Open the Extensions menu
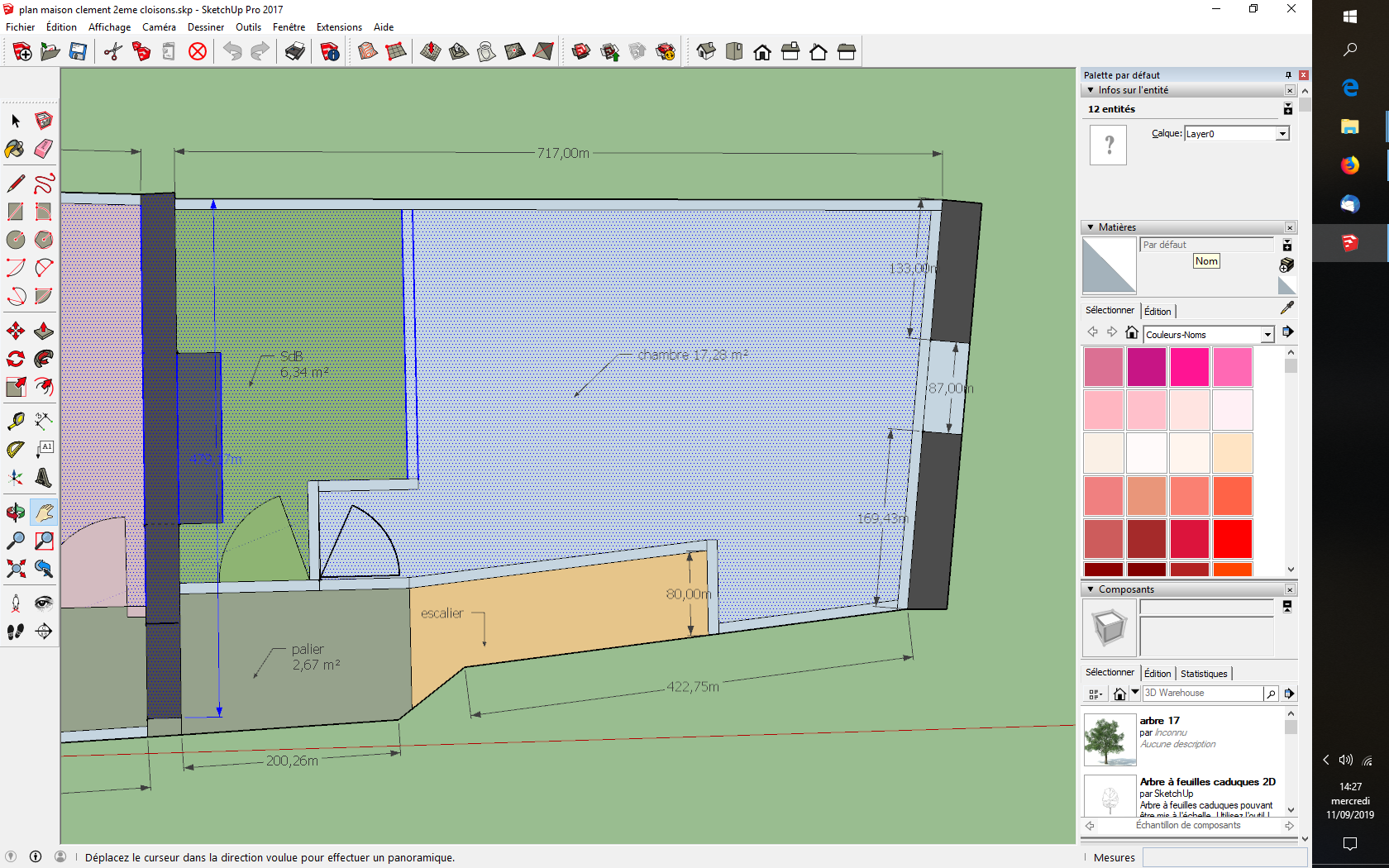Viewport: 1389px width, 868px height. (339, 27)
